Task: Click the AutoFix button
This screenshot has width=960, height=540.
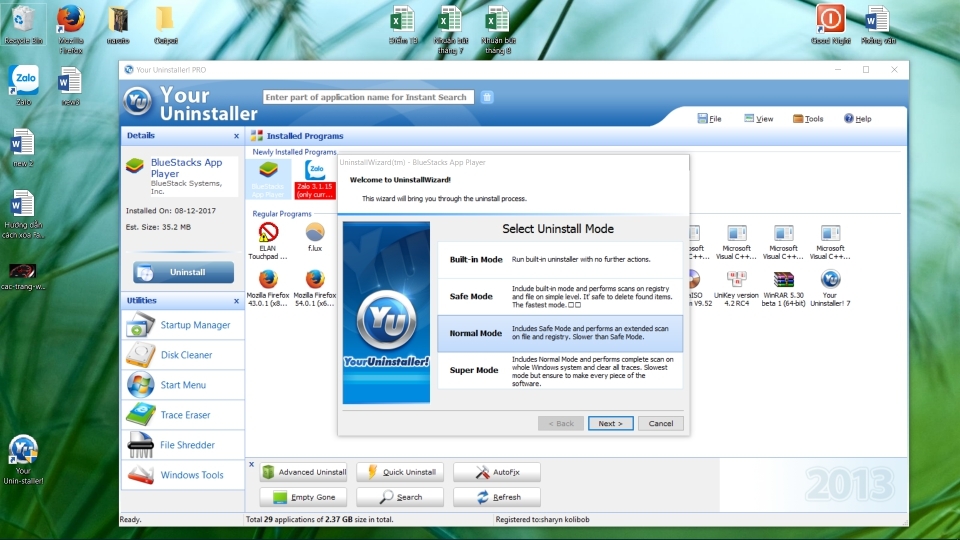Action: (x=497, y=472)
